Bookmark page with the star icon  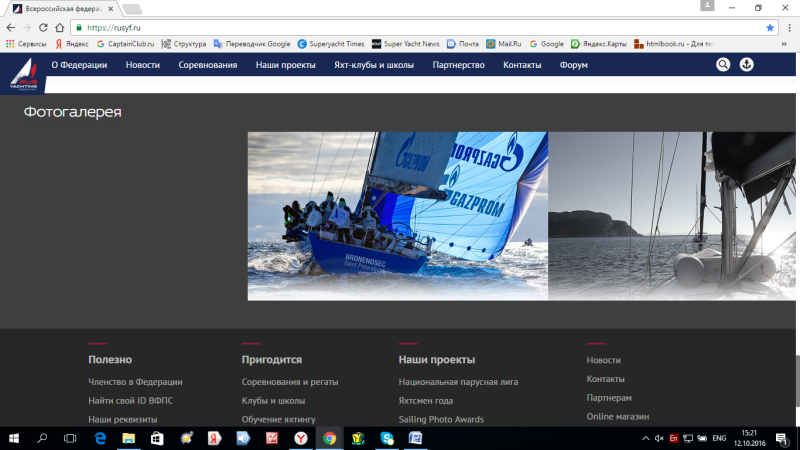(x=770, y=28)
